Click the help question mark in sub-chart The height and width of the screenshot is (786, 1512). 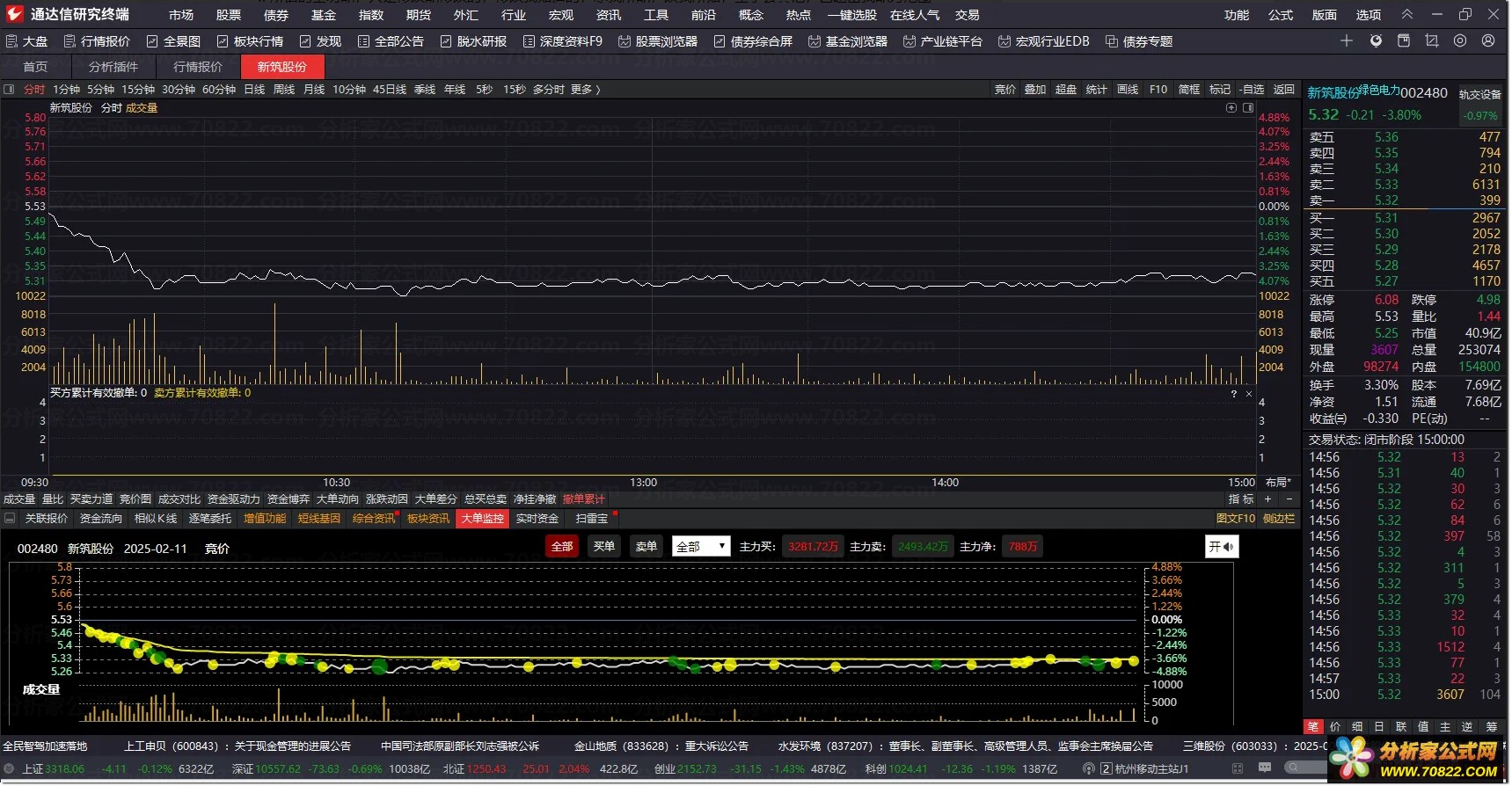pos(1233,394)
